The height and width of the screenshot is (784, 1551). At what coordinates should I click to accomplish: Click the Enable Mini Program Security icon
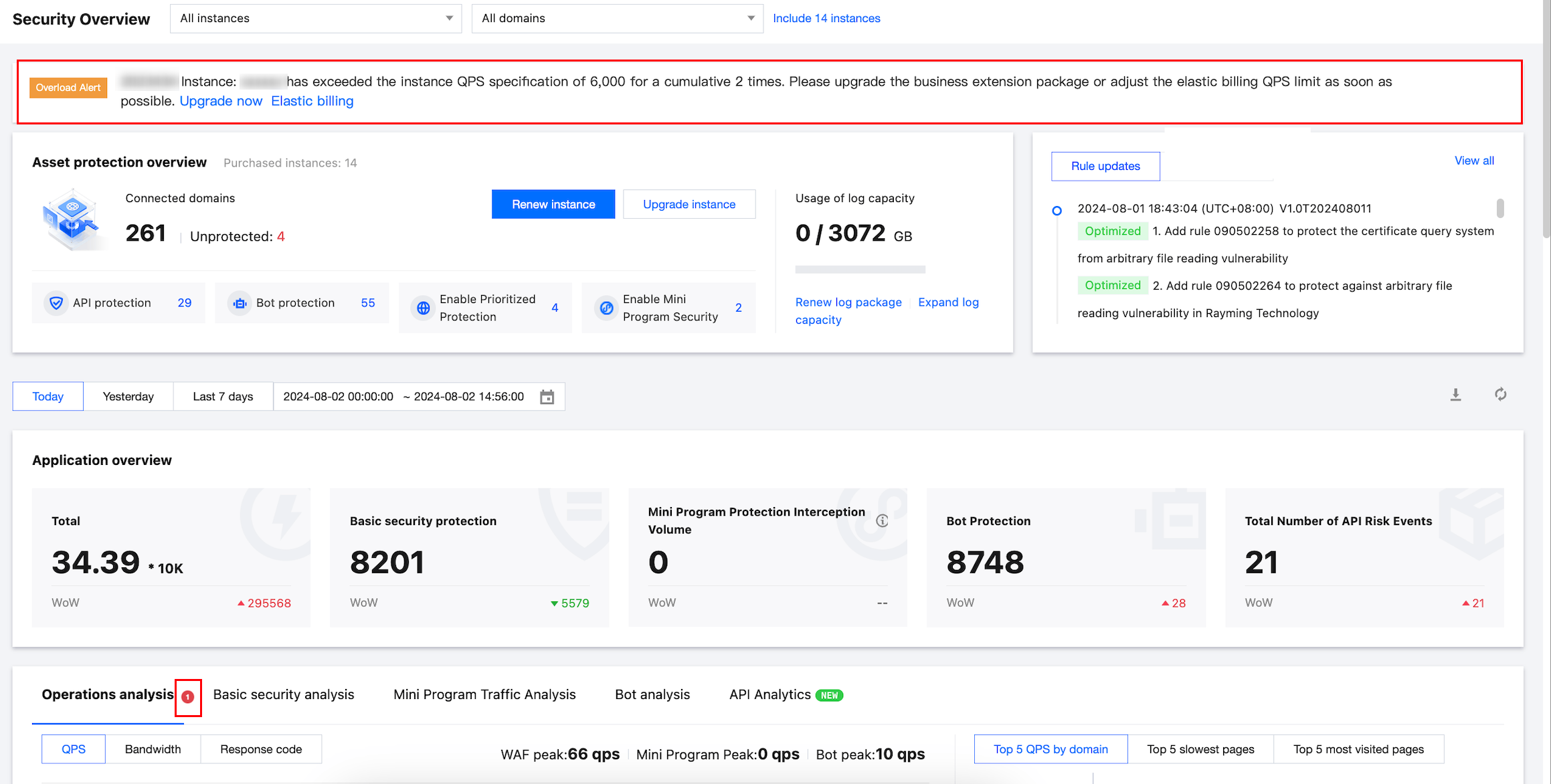606,308
